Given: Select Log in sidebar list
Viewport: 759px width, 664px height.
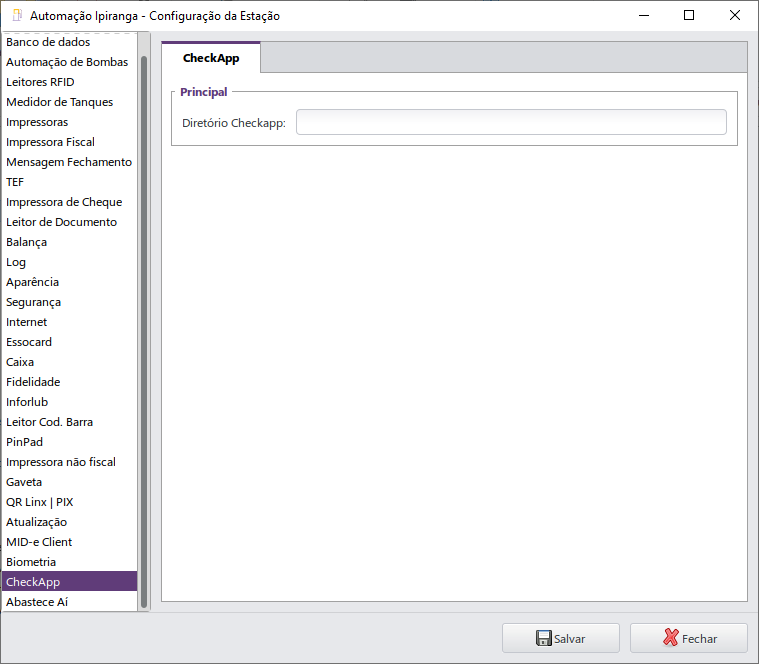Looking at the screenshot, I should coord(70,262).
